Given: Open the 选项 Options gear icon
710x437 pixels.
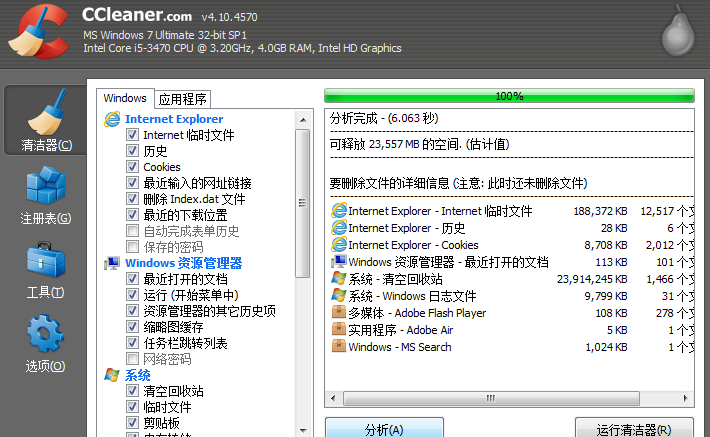Looking at the screenshot, I should (x=45, y=334).
